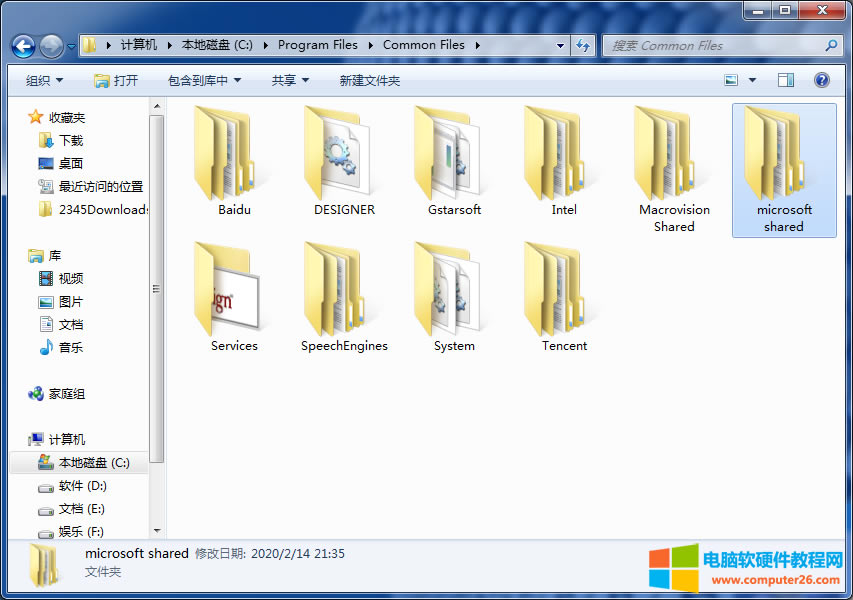Open the DESIGNER folder
Image resolution: width=853 pixels, height=600 pixels.
(x=344, y=162)
